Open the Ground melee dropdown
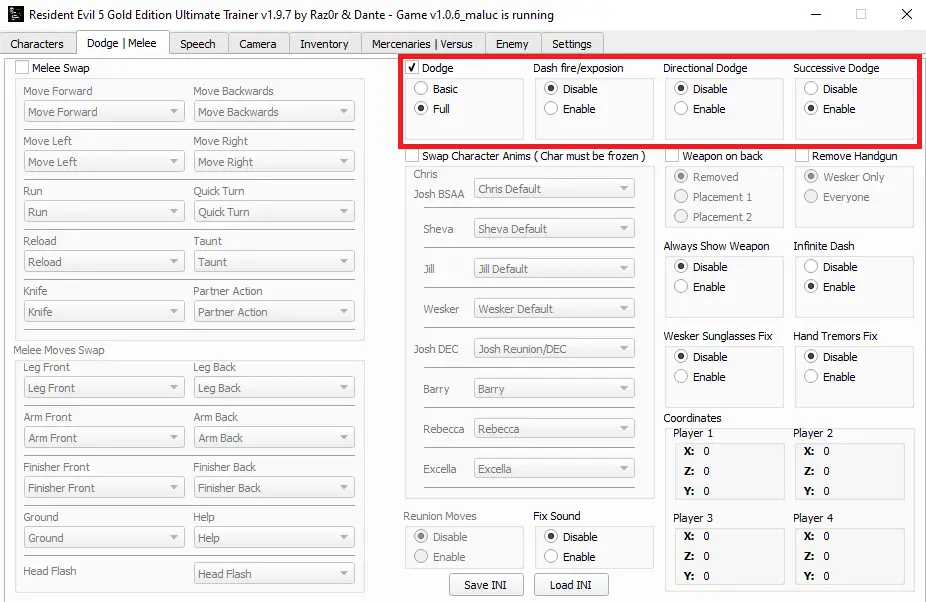The image size is (926, 602). click(x=104, y=538)
